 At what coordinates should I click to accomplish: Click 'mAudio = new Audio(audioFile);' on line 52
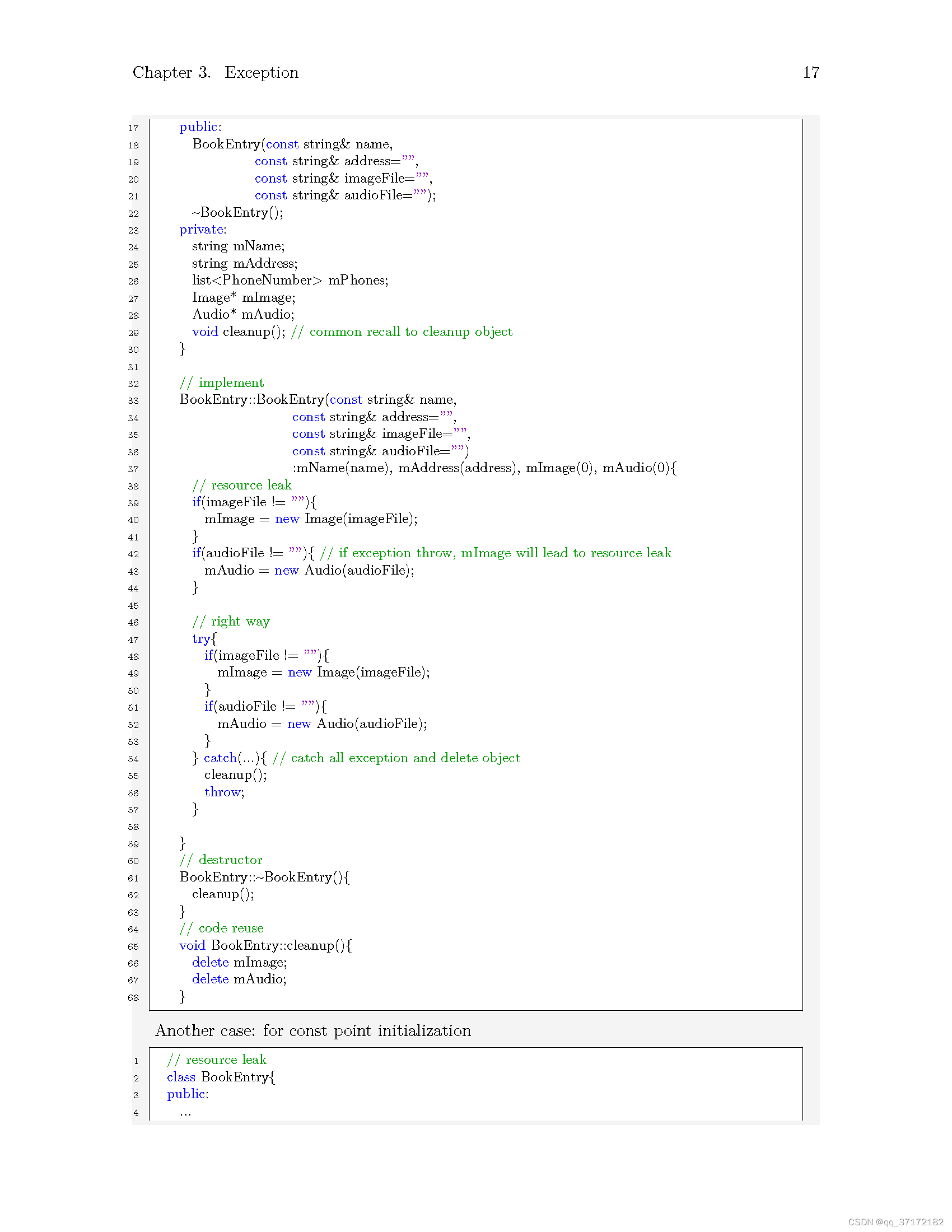pyautogui.click(x=323, y=724)
